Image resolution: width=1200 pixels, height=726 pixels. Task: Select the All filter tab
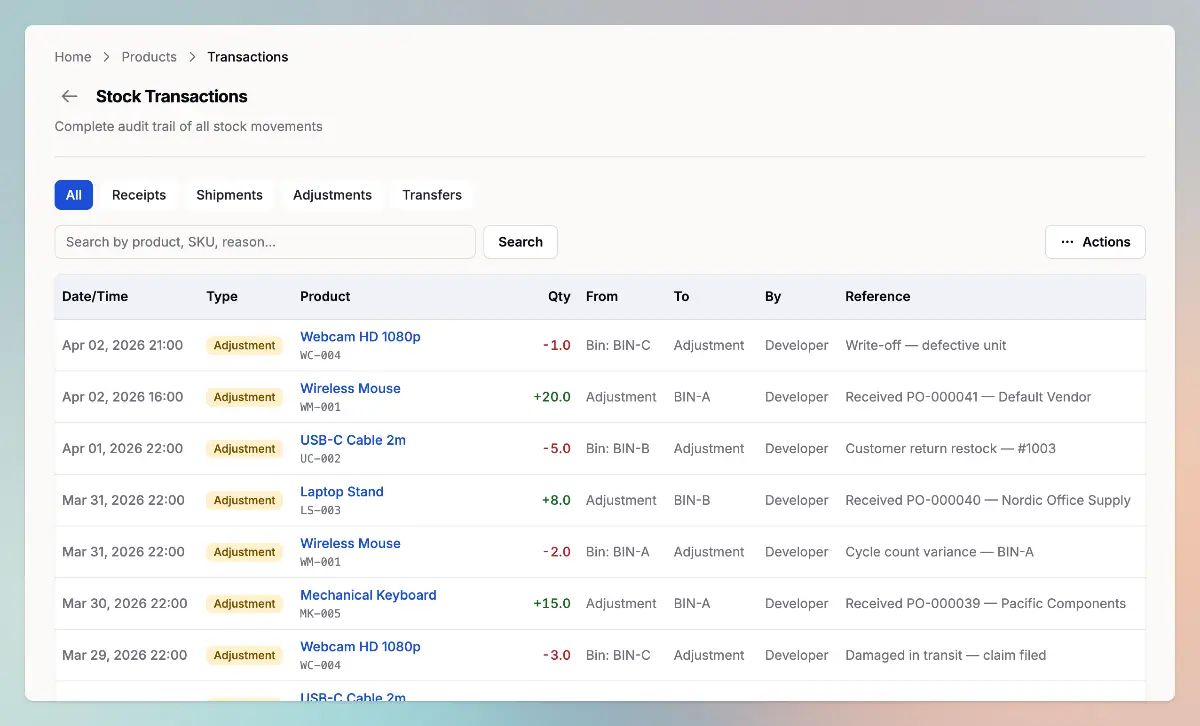pyautogui.click(x=74, y=195)
